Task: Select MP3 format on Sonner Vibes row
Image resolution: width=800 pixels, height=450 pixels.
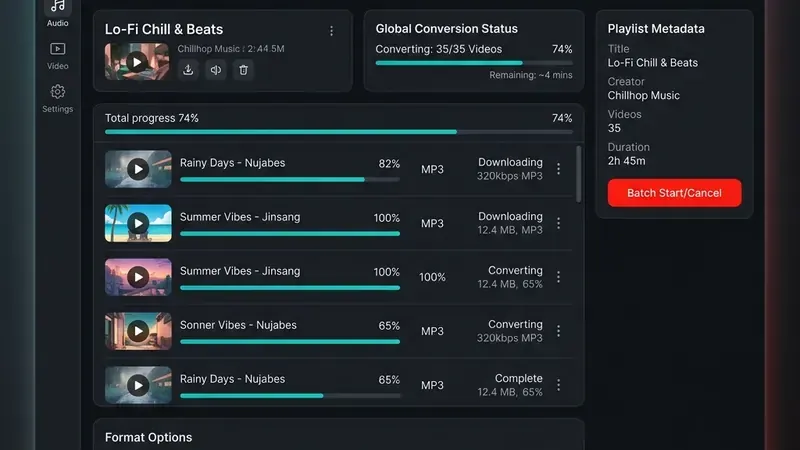Action: pyautogui.click(x=432, y=332)
